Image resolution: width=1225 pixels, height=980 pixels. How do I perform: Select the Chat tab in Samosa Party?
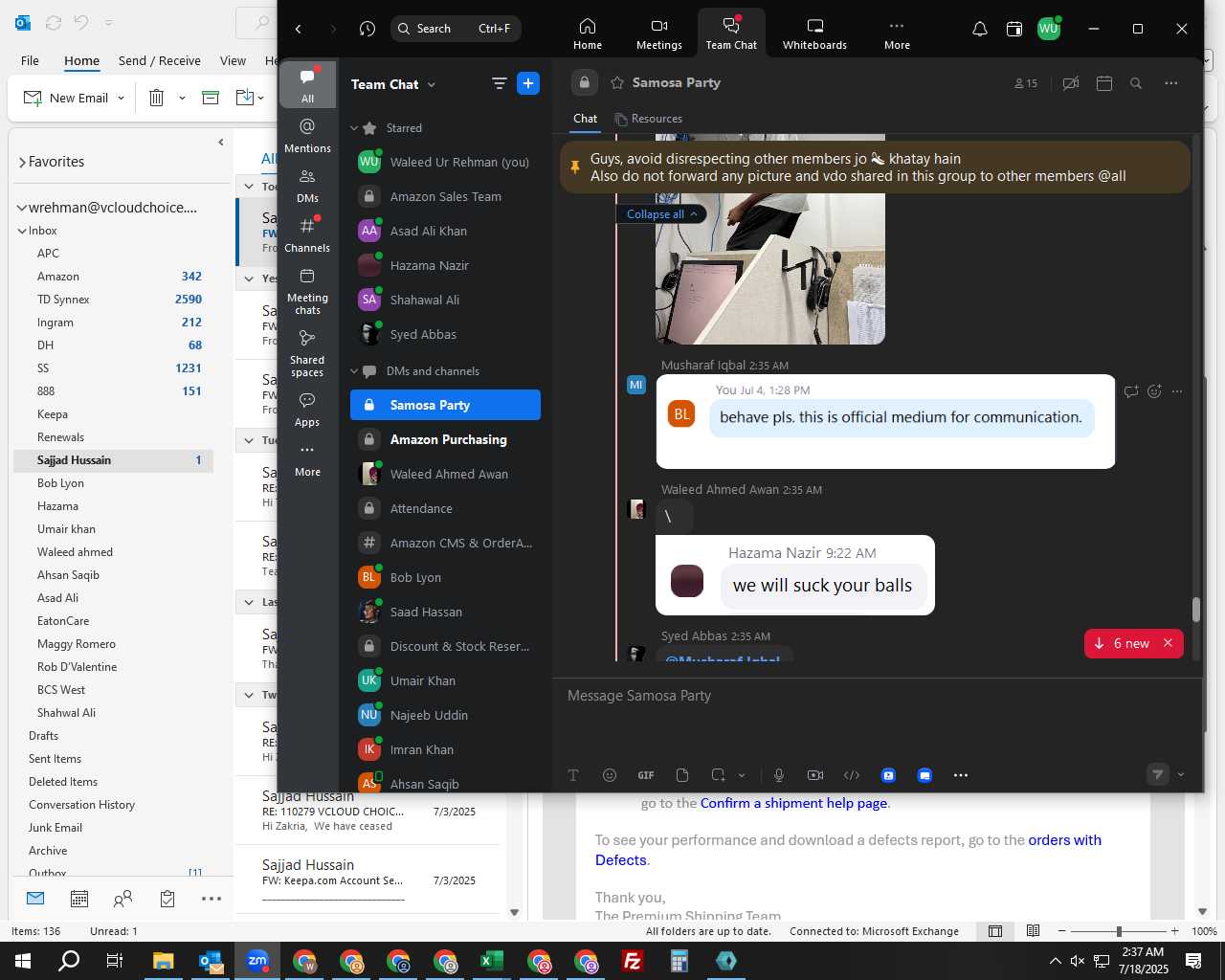[x=585, y=119]
